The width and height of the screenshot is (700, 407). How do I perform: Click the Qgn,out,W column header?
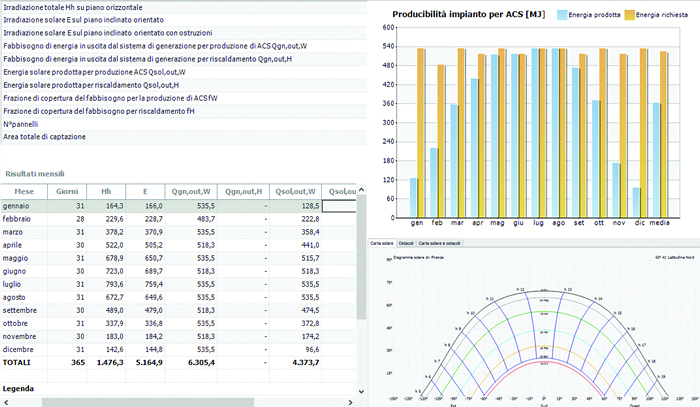tap(189, 190)
